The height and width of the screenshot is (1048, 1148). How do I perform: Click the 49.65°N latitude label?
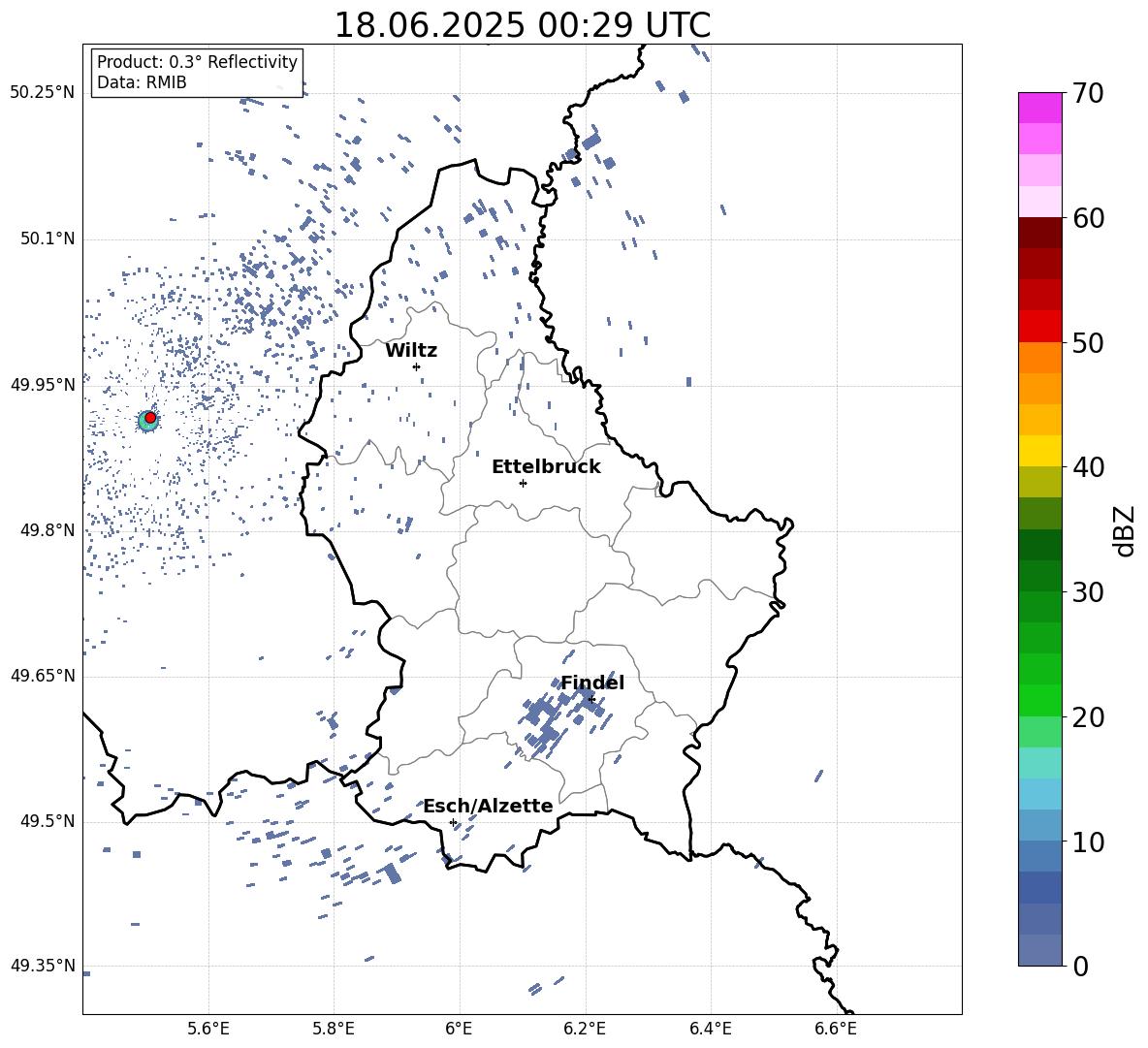[43, 676]
